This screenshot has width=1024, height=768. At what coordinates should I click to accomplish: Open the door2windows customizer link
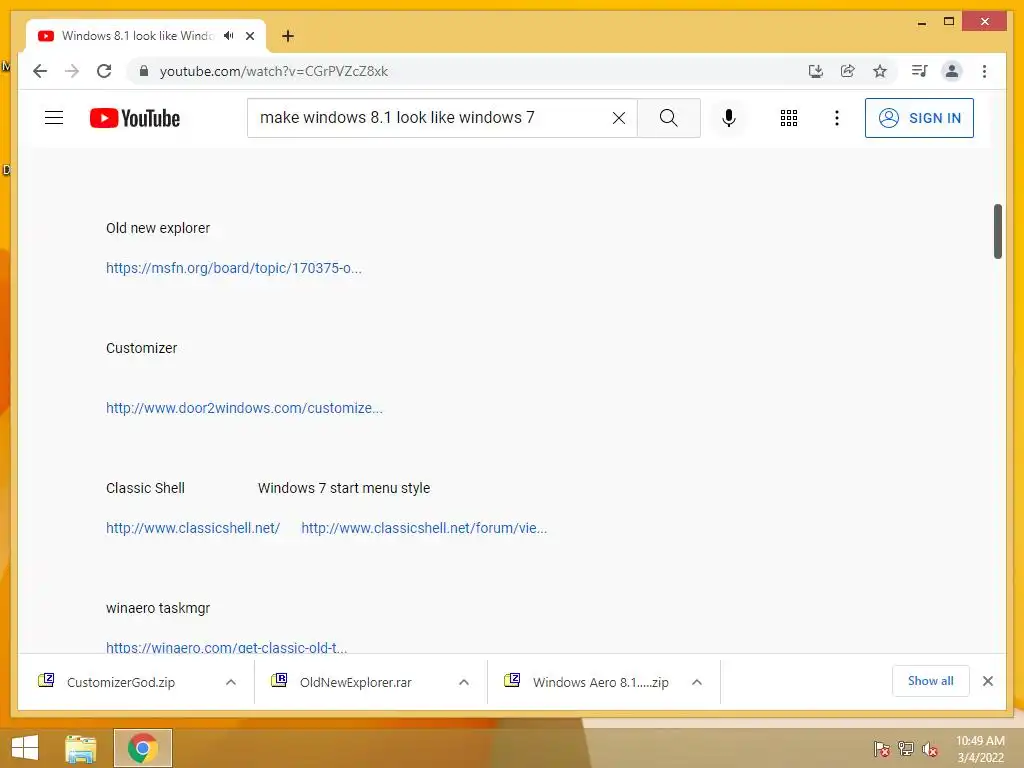(x=244, y=408)
